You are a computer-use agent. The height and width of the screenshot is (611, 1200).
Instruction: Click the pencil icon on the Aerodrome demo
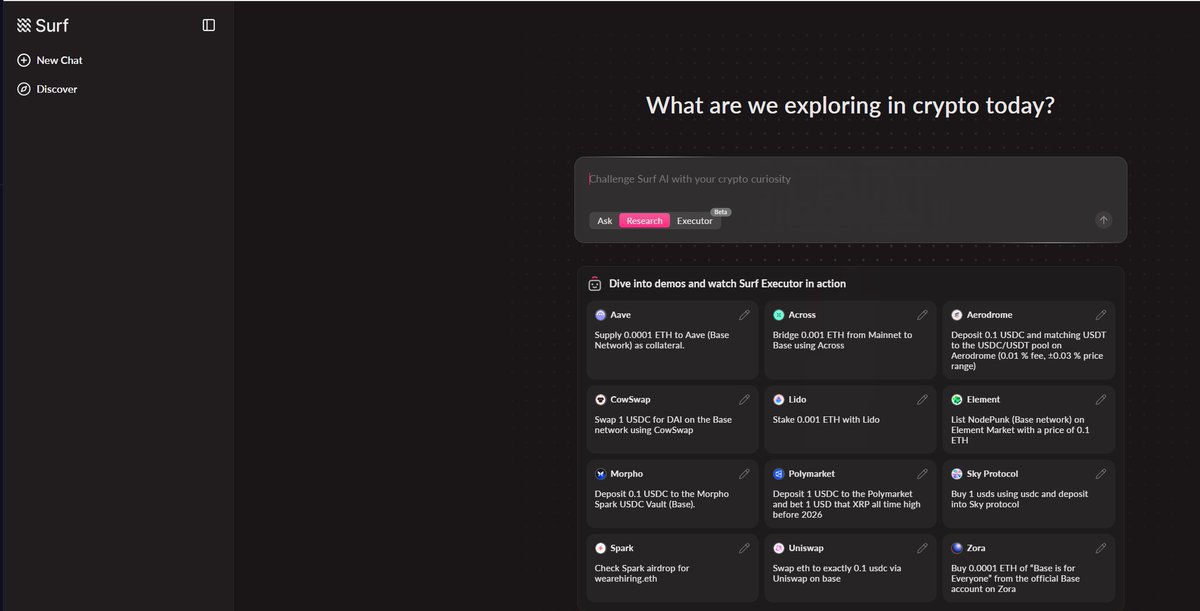click(1101, 315)
